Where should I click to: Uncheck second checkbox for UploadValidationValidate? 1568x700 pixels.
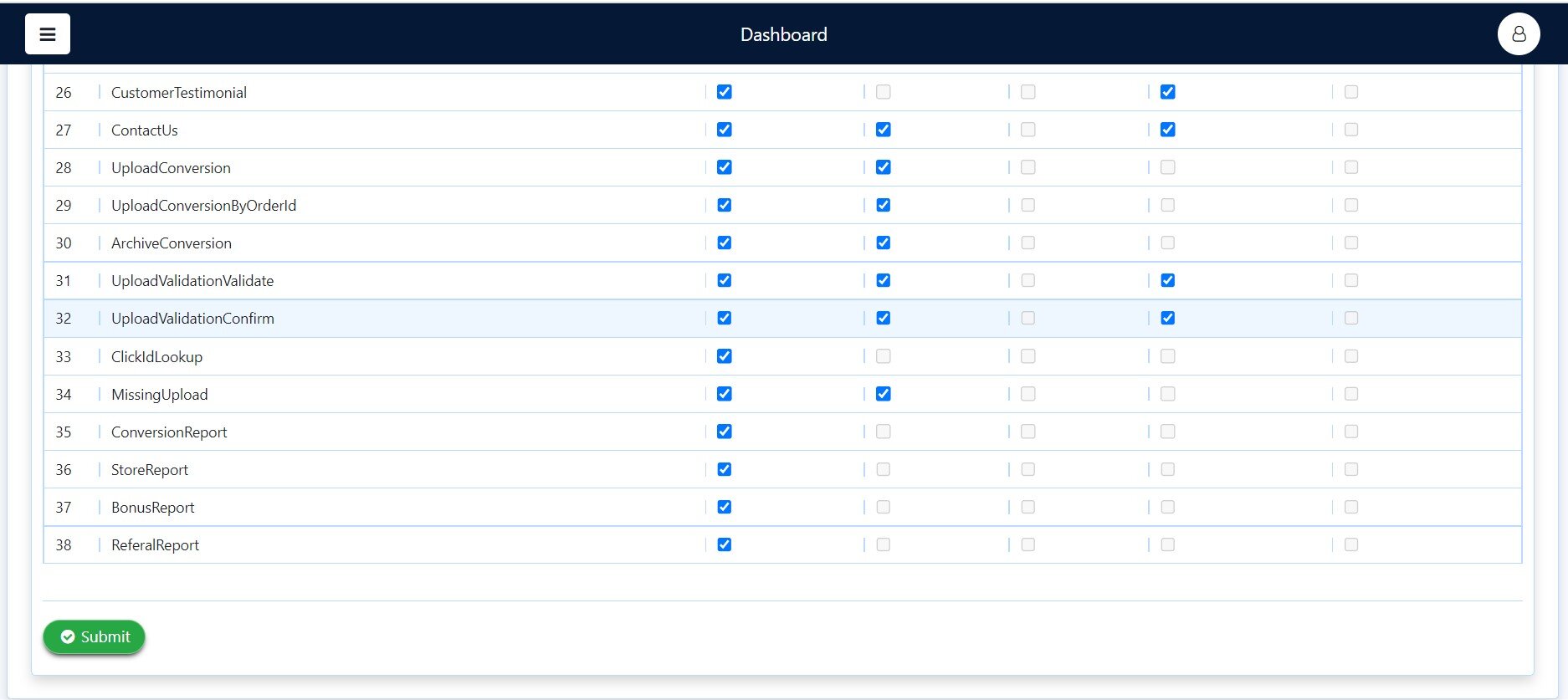point(884,280)
